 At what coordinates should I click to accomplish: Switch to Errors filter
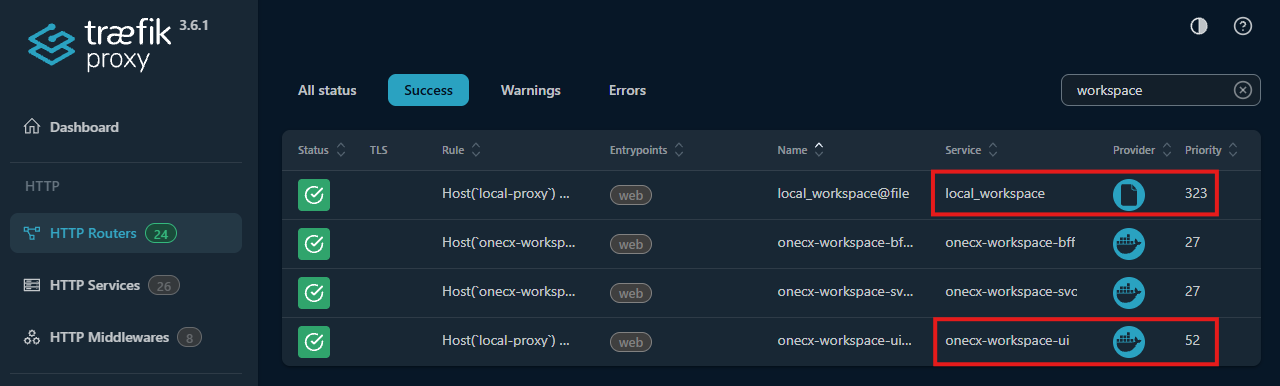point(627,90)
